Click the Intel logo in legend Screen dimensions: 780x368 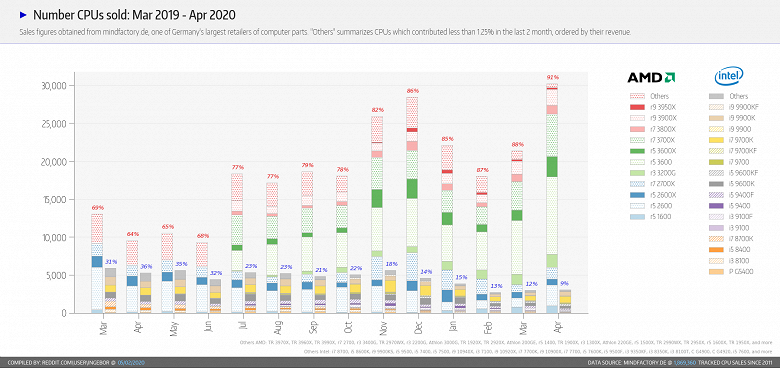729,76
